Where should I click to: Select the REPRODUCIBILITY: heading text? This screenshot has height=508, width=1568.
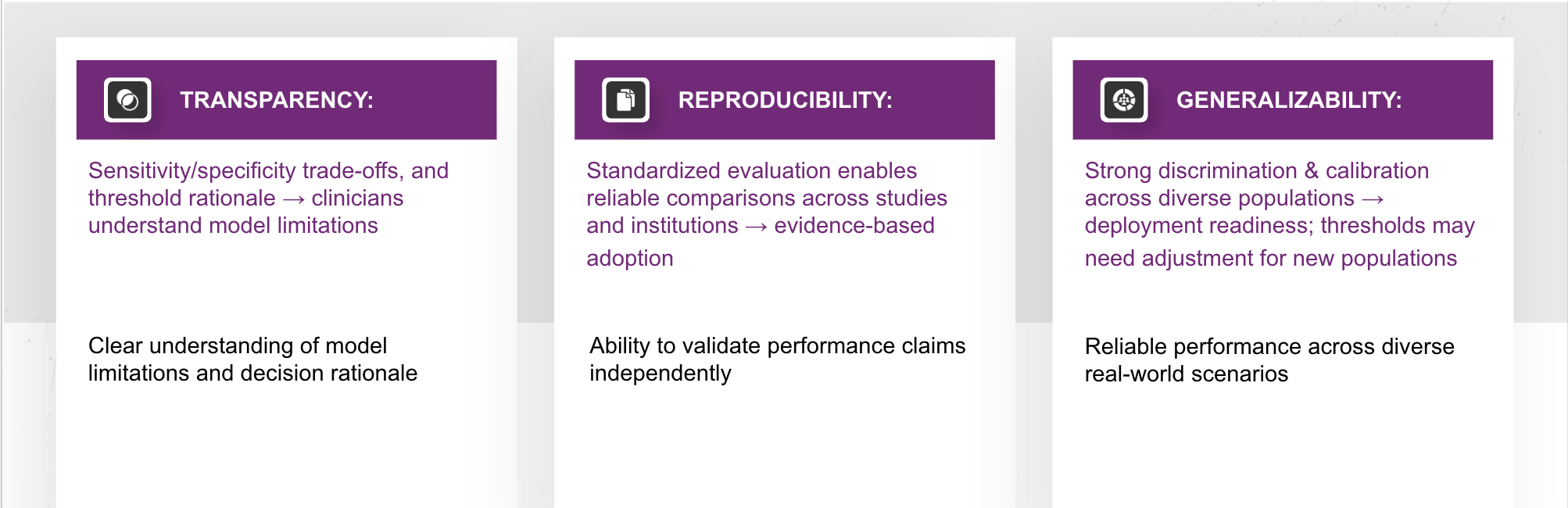[x=785, y=100]
